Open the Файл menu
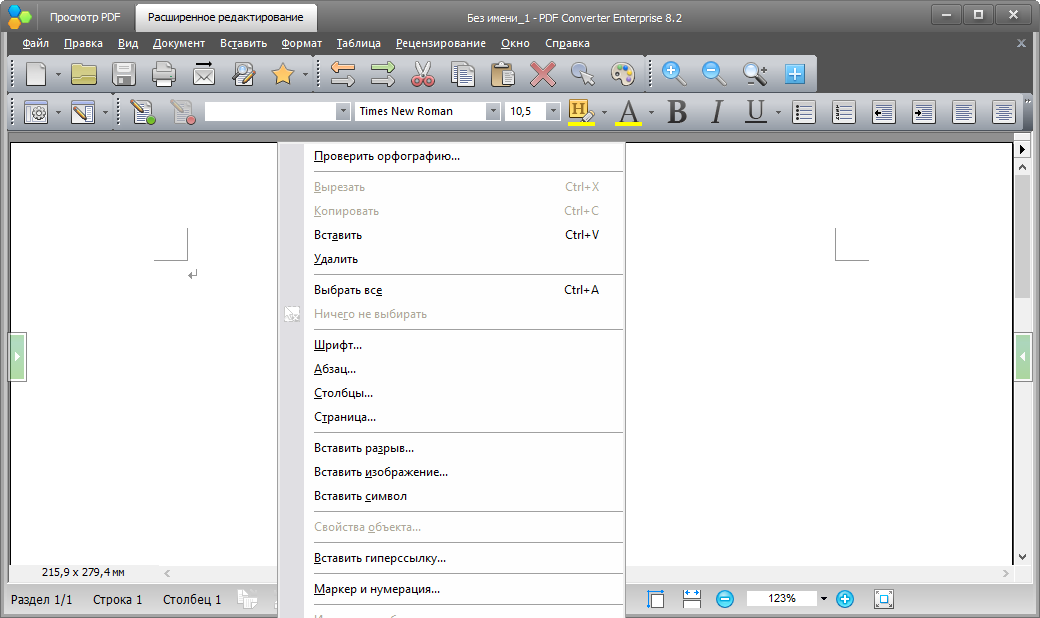This screenshot has height=618, width=1040. (x=36, y=43)
